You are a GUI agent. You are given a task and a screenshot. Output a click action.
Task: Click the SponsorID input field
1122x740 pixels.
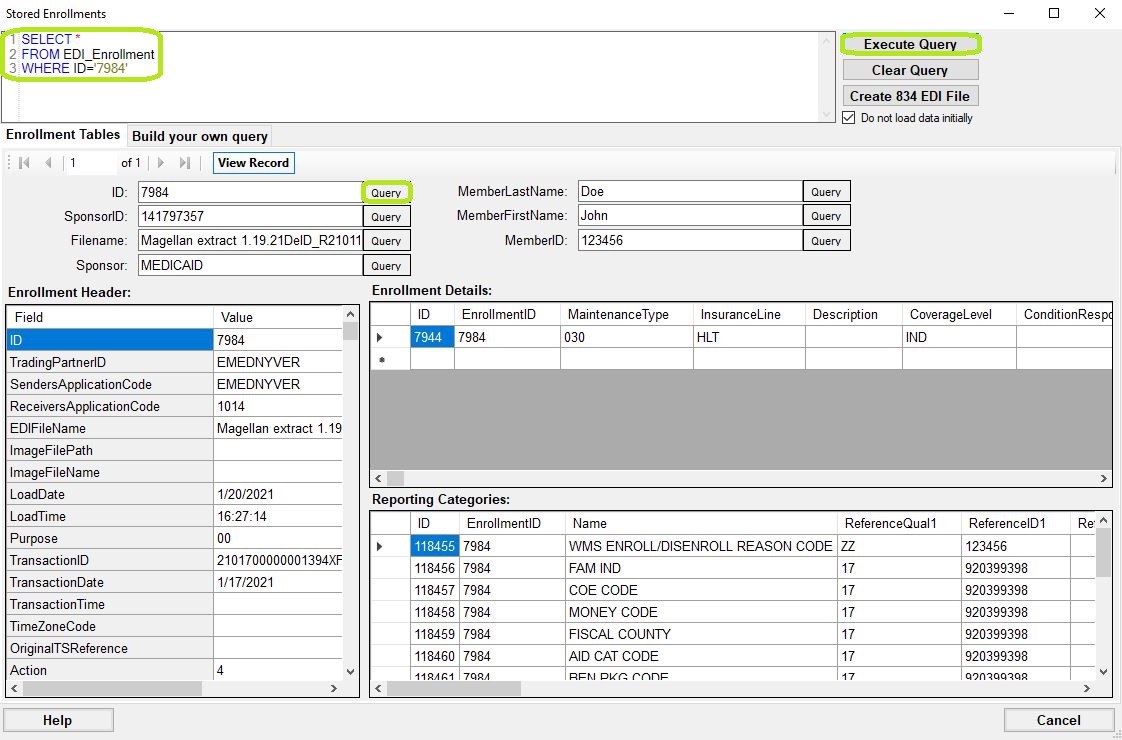point(250,217)
